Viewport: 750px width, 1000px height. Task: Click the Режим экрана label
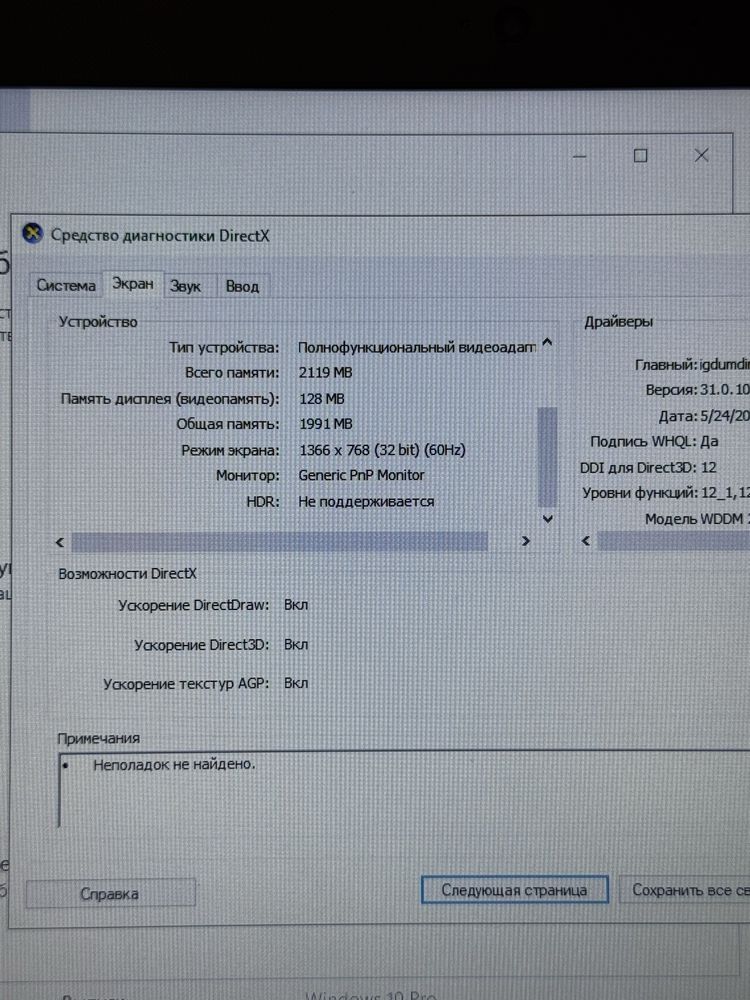230,450
